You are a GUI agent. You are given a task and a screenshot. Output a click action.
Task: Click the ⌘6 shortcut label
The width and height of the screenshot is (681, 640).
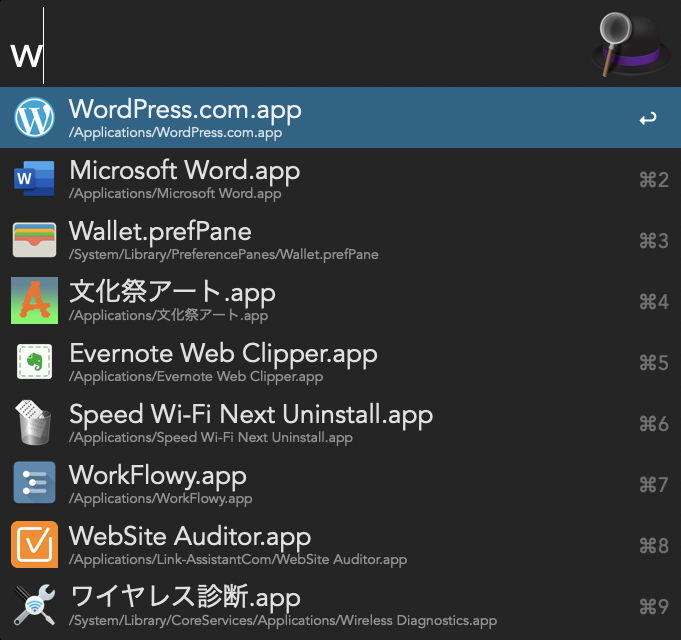coord(654,424)
